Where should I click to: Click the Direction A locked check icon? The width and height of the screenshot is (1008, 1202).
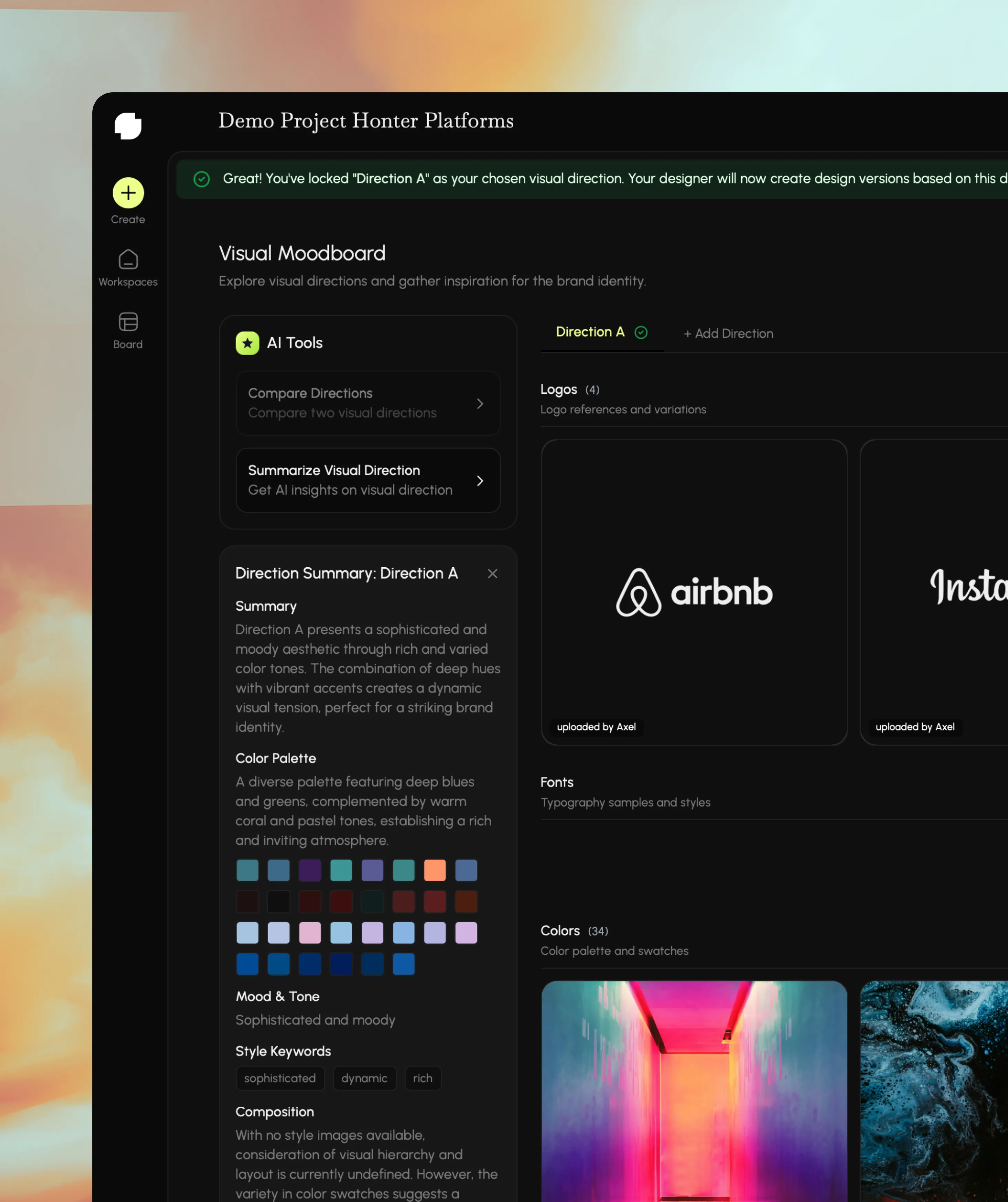pos(641,333)
